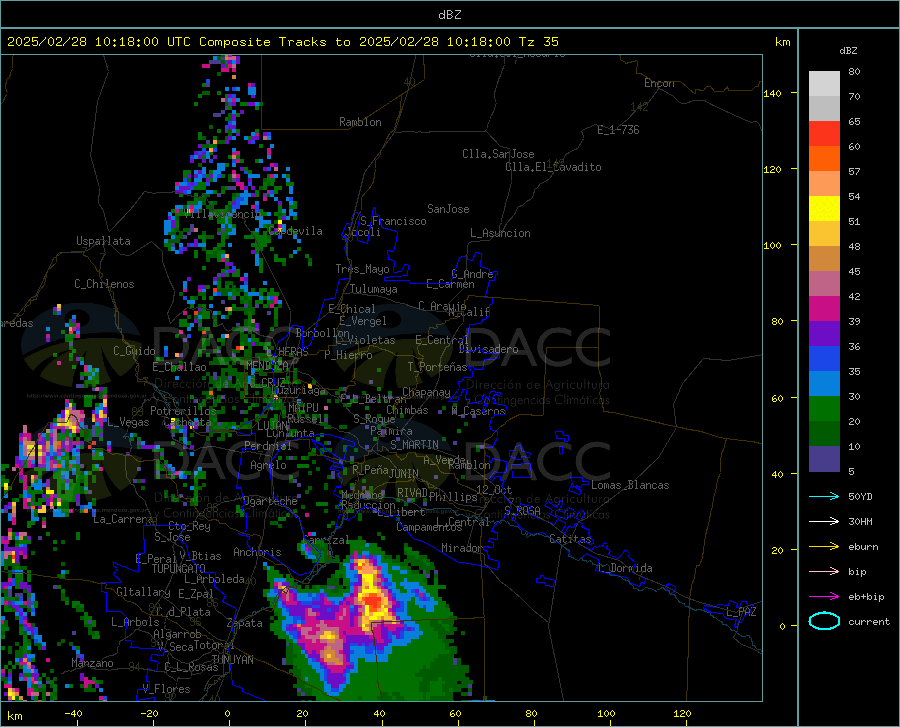900x727 pixels.
Task: Click the 'E_1-736' map label
Action: [x=618, y=130]
